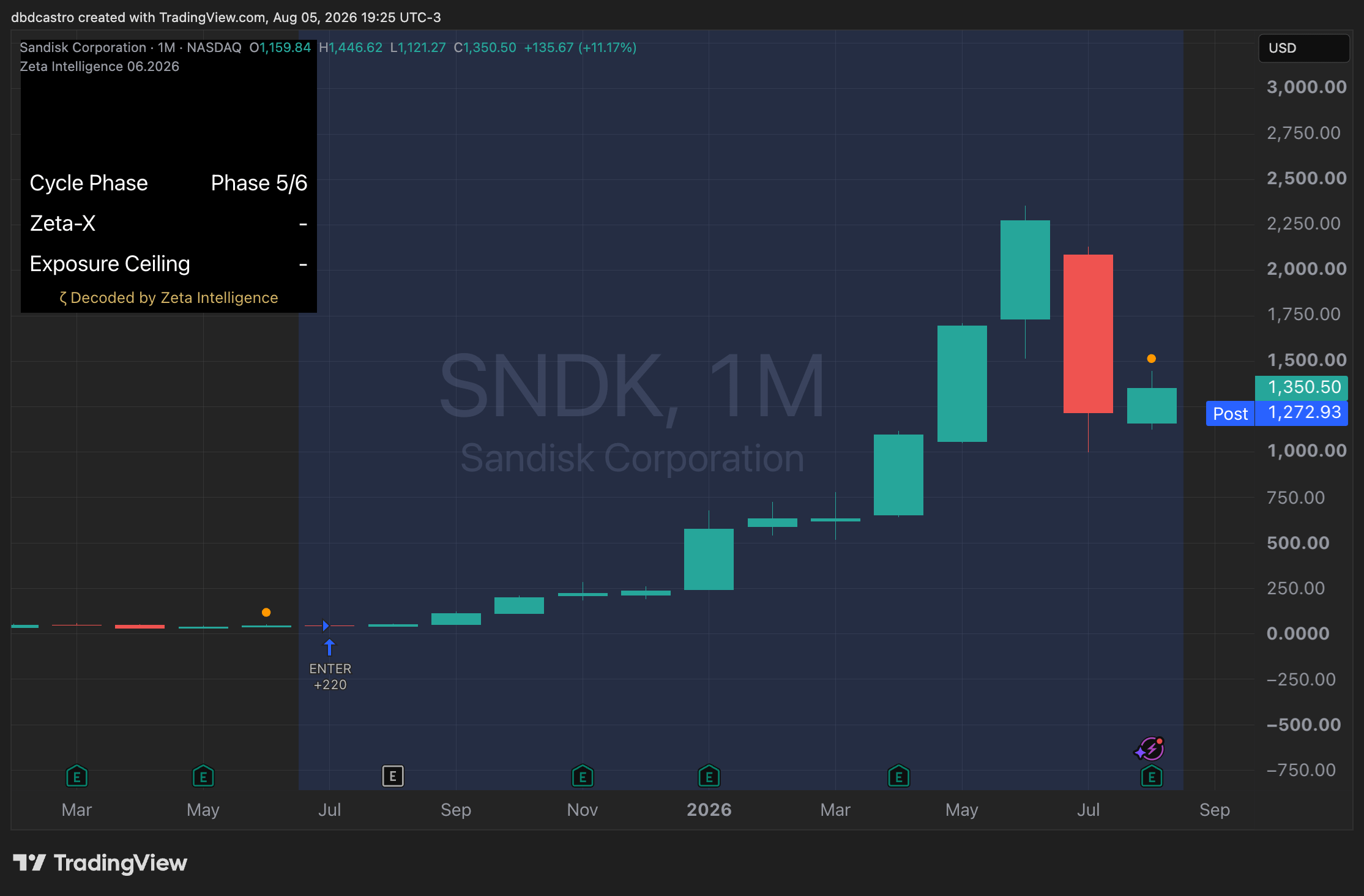Open the earnings E marker below the lightning icon
Viewport: 1364px width, 896px height.
point(1152,777)
